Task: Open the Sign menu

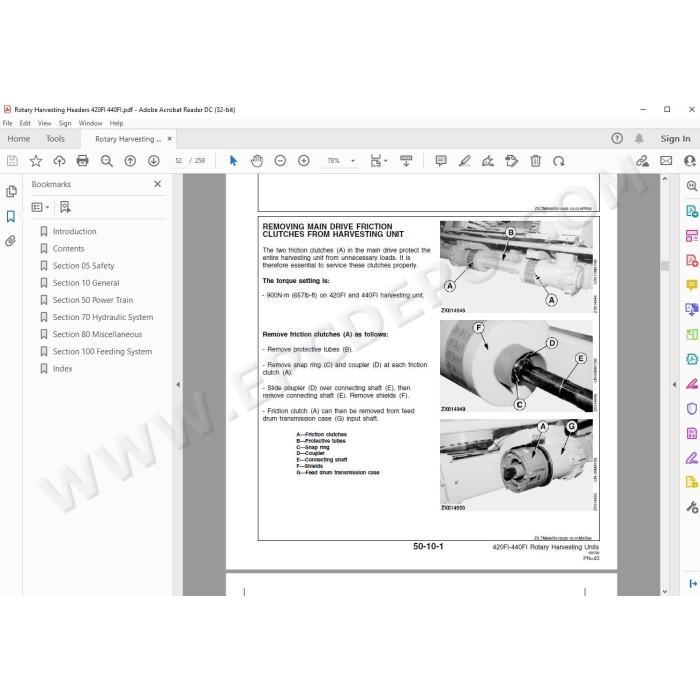Action: [65, 123]
